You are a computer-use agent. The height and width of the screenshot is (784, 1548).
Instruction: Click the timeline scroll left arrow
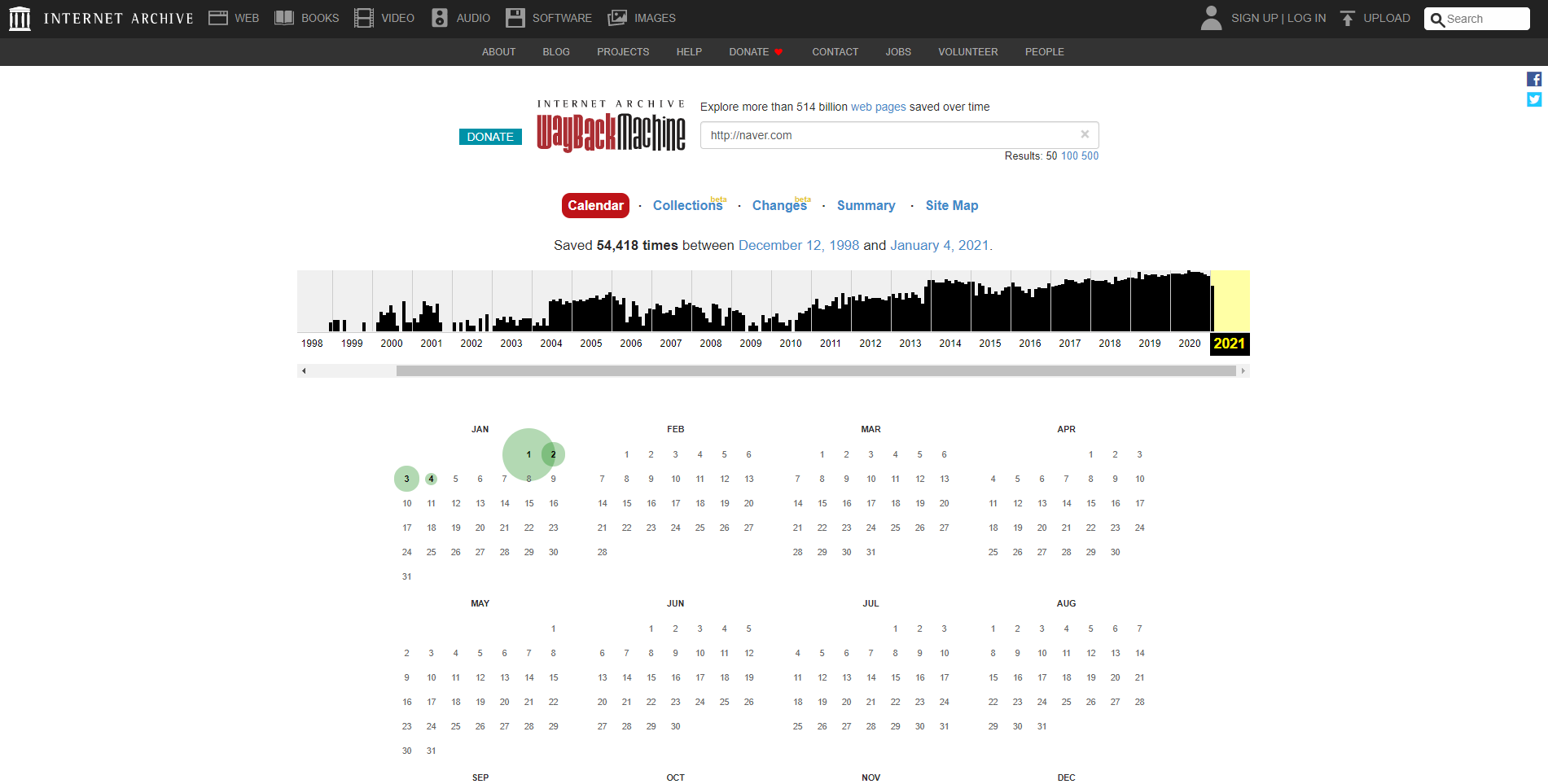(x=304, y=371)
